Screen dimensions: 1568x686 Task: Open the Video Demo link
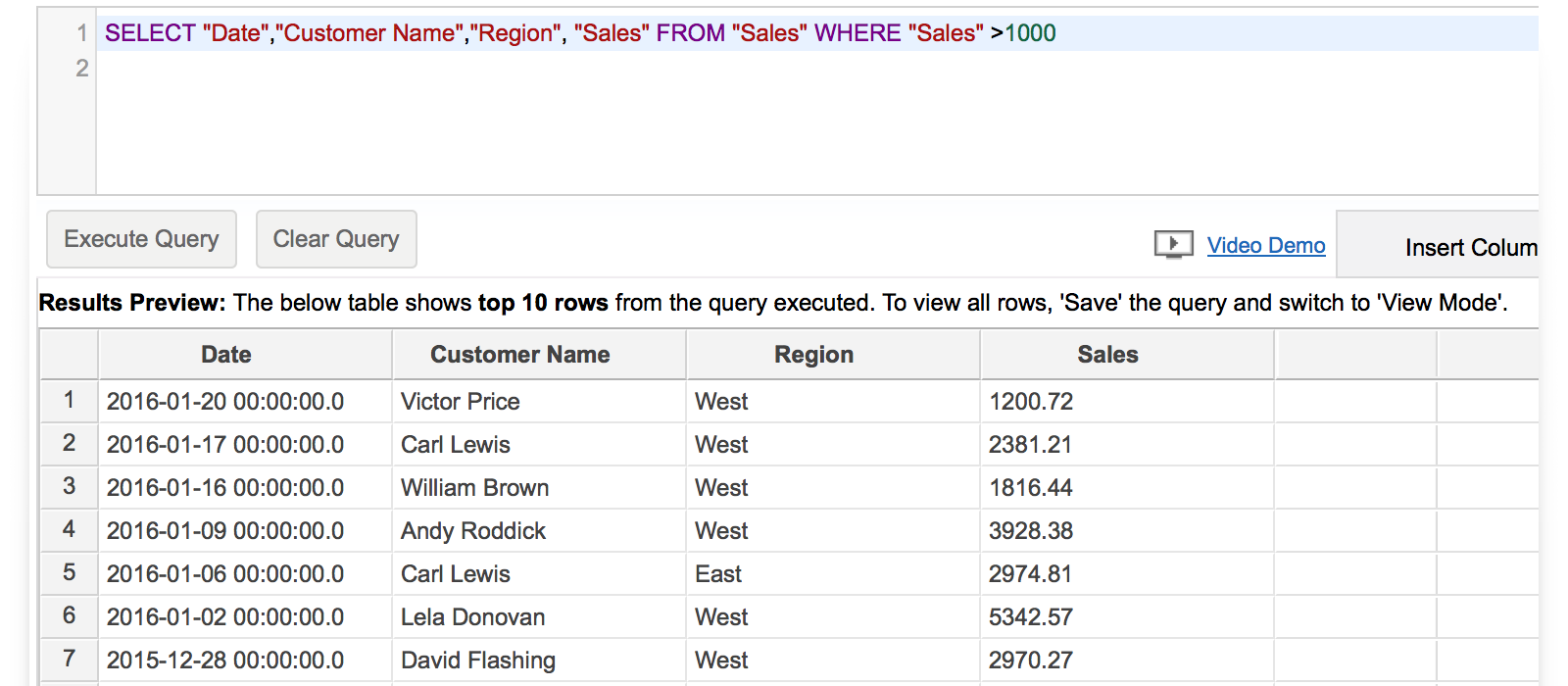[x=1265, y=246]
